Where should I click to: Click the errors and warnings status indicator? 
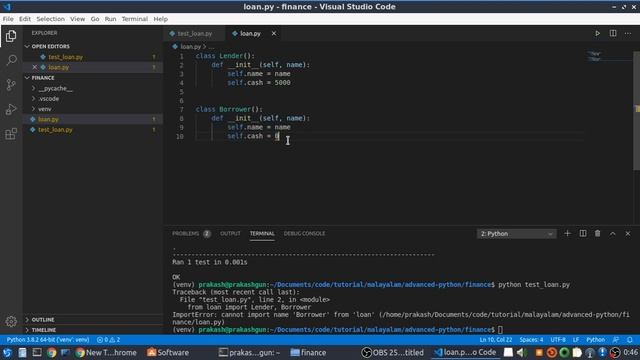point(109,340)
